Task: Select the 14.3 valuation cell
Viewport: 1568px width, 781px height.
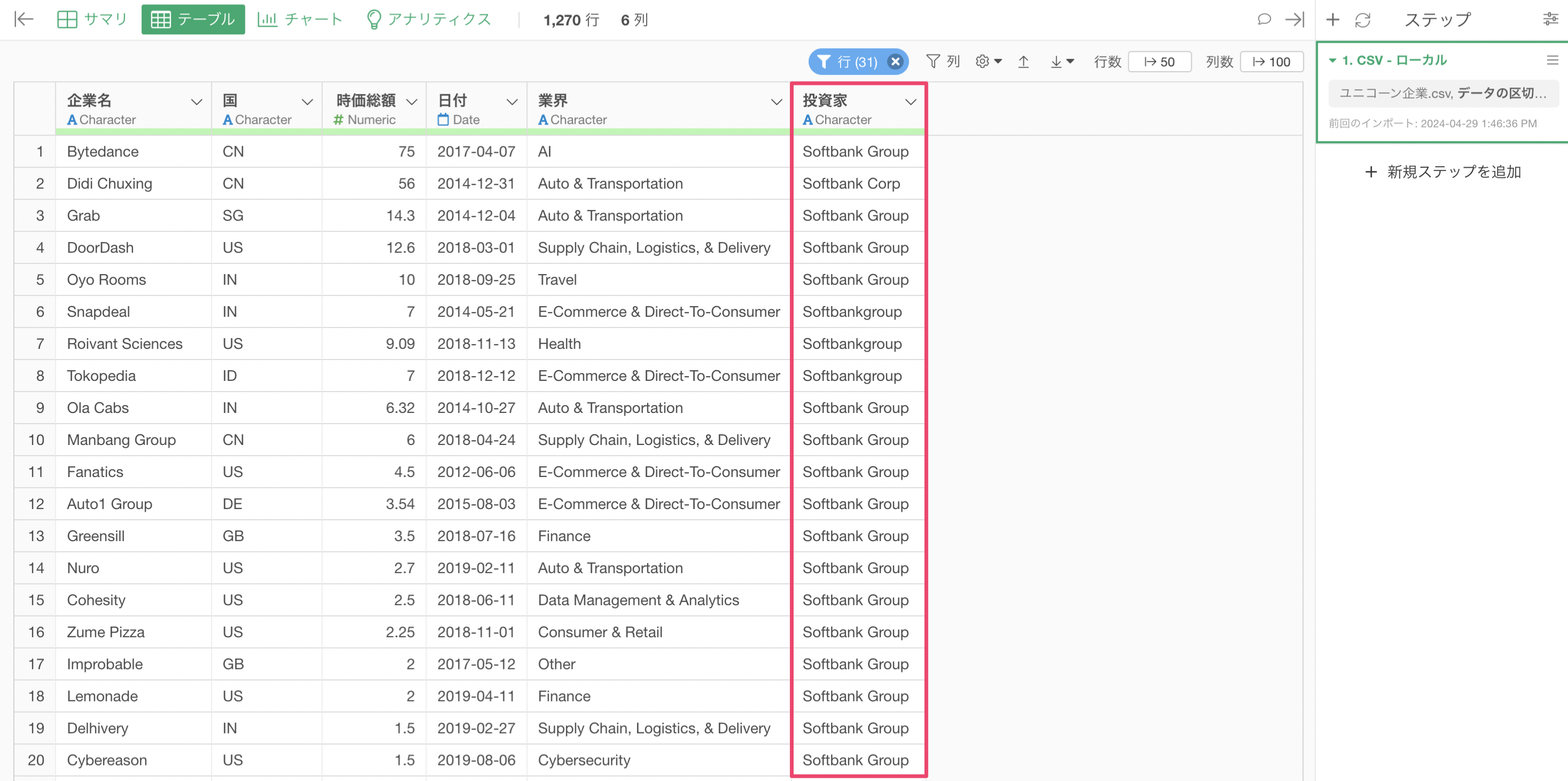Action: pyautogui.click(x=374, y=216)
